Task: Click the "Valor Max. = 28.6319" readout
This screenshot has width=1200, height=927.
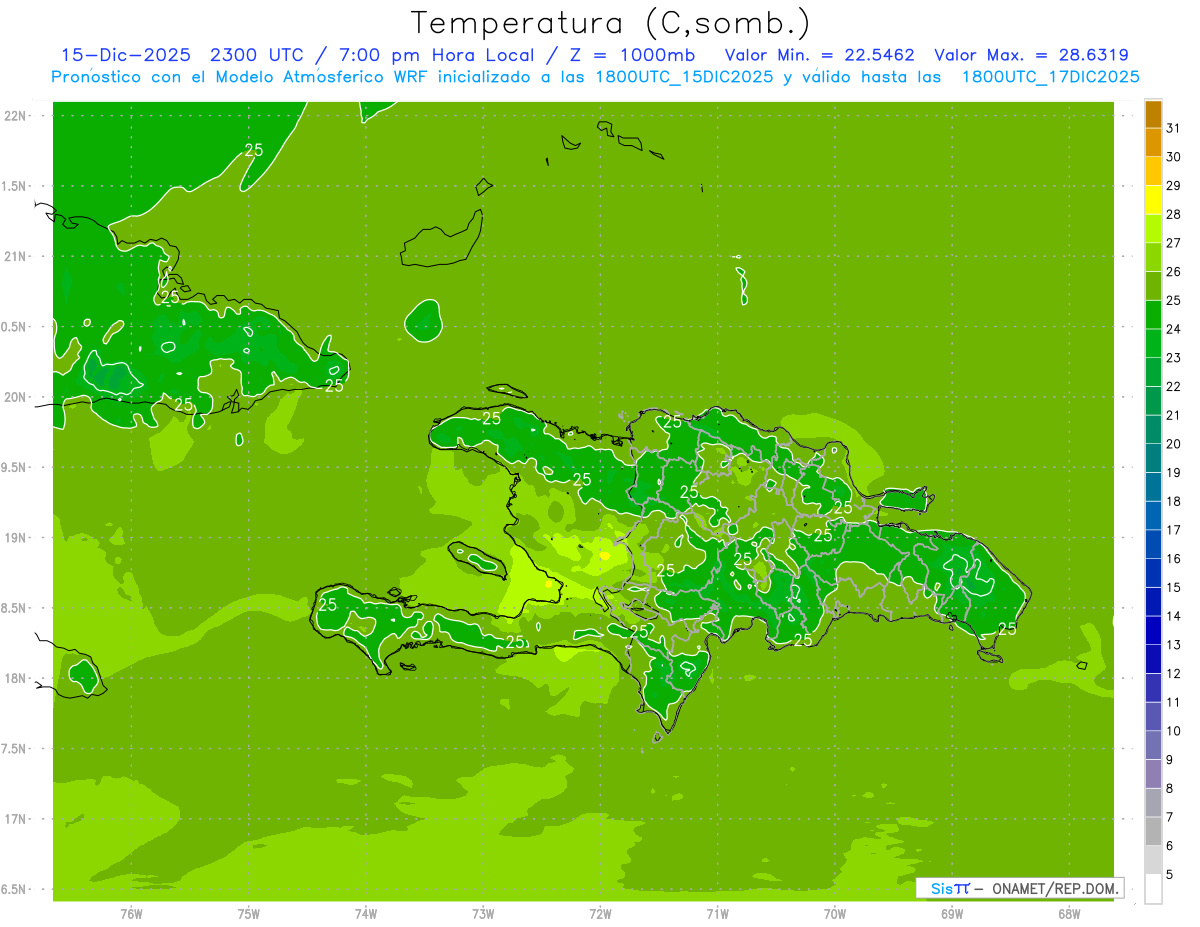Action: coord(1031,55)
